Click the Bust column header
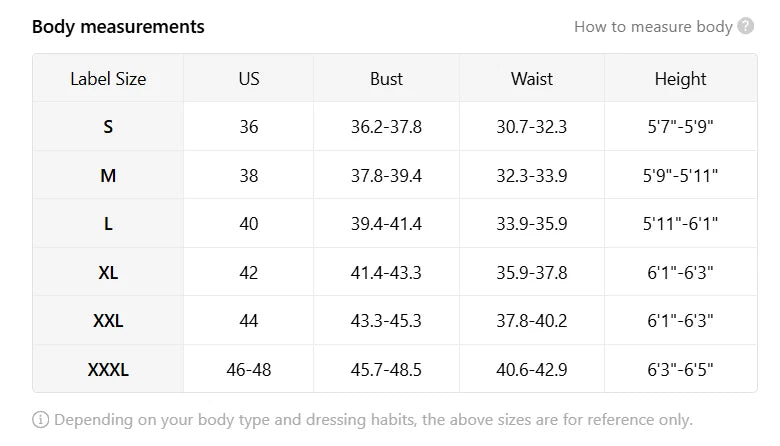Image resolution: width=780 pixels, height=446 pixels. 386,79
